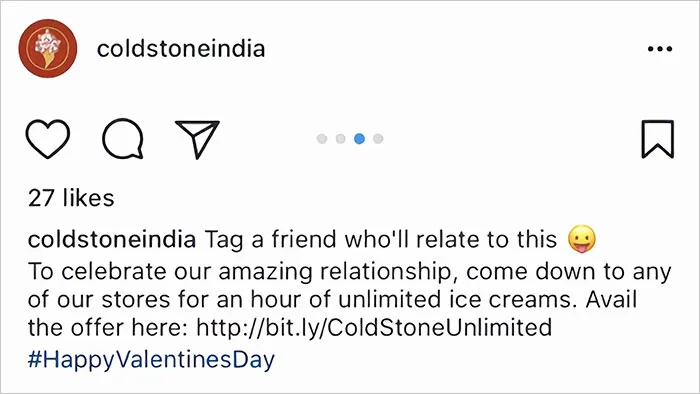View the 27 likes list
700x394 pixels.
(71, 198)
